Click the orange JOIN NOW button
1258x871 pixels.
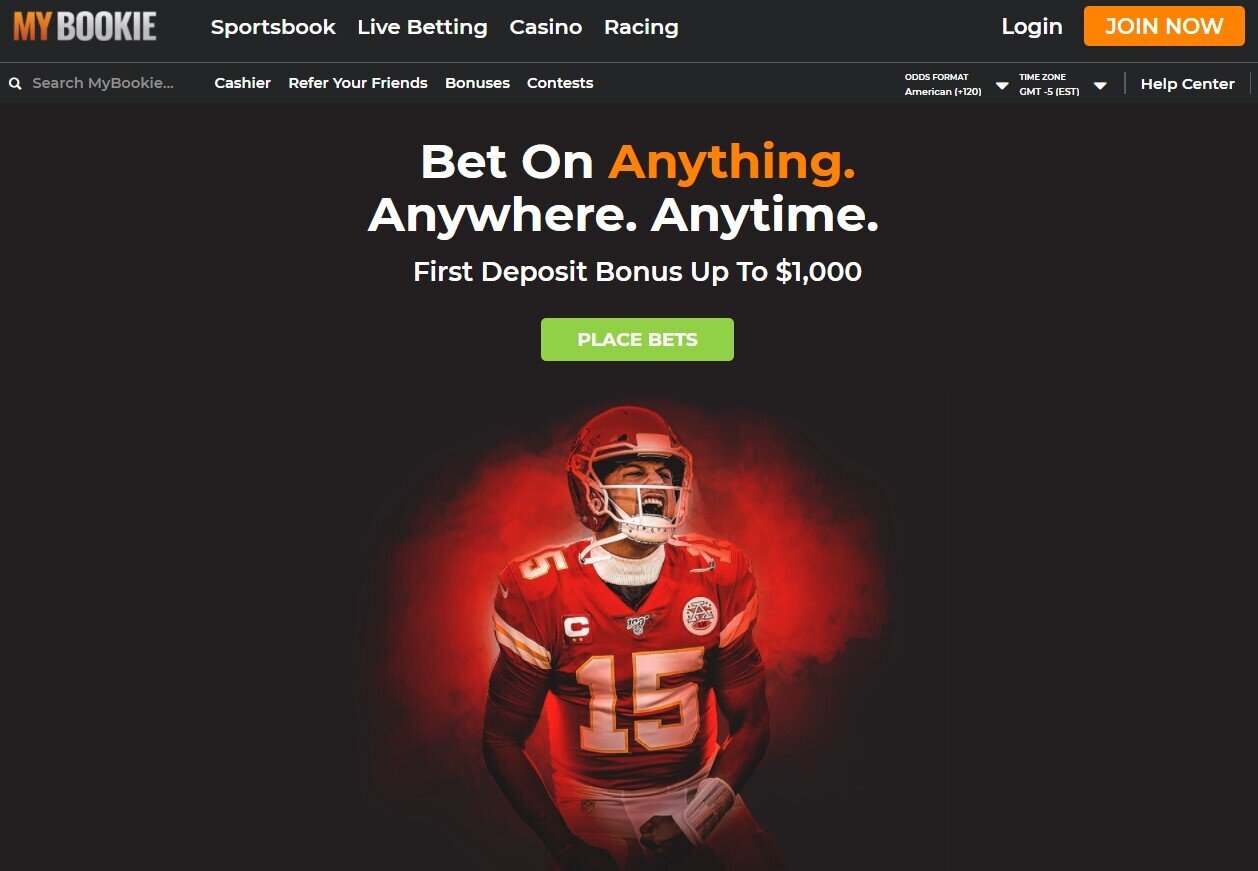[1164, 26]
